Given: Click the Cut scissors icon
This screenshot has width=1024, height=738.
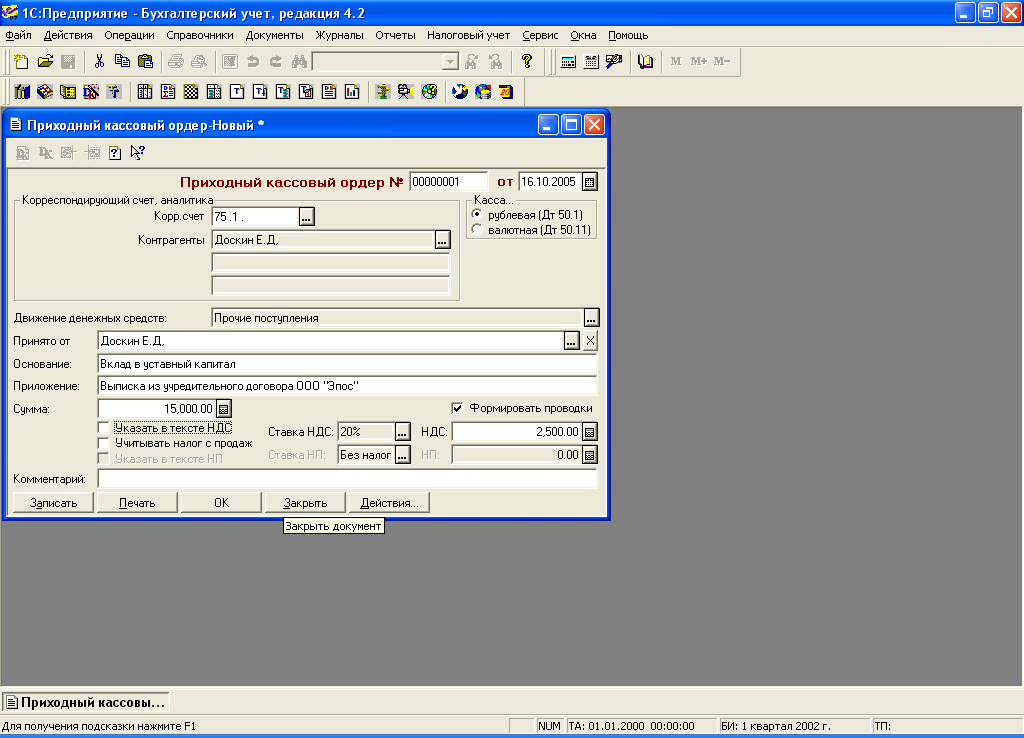Looking at the screenshot, I should point(99,61).
